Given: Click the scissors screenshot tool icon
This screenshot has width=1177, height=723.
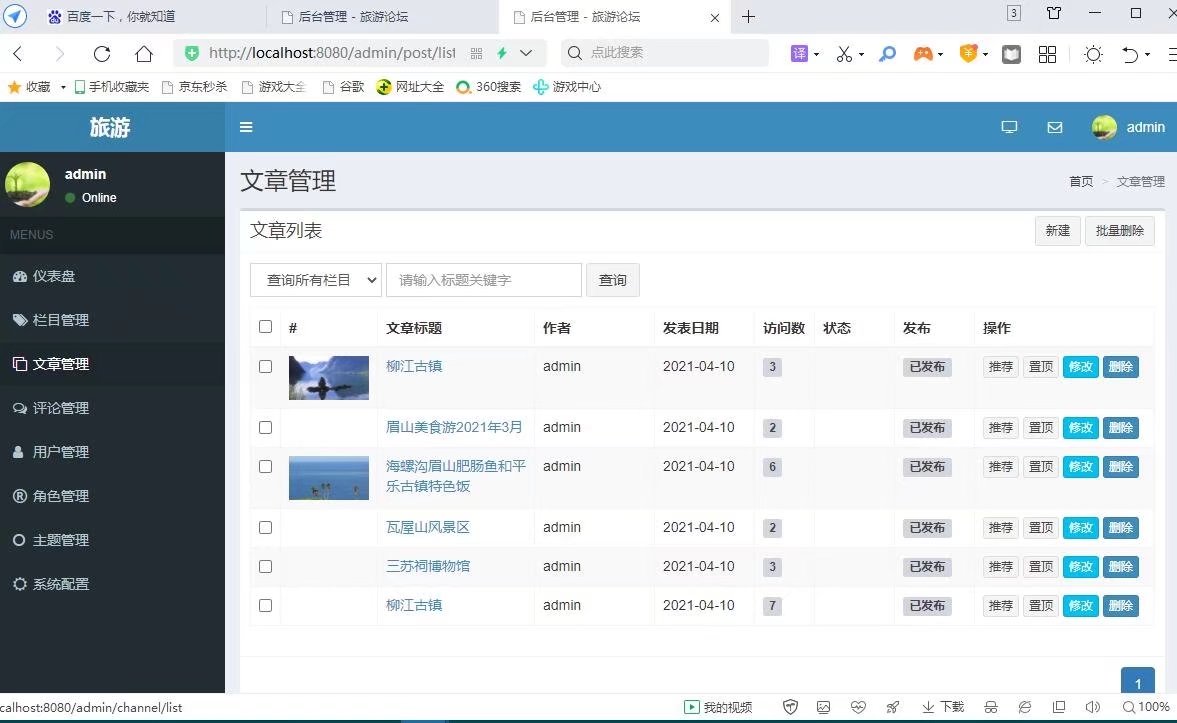Looking at the screenshot, I should point(844,53).
